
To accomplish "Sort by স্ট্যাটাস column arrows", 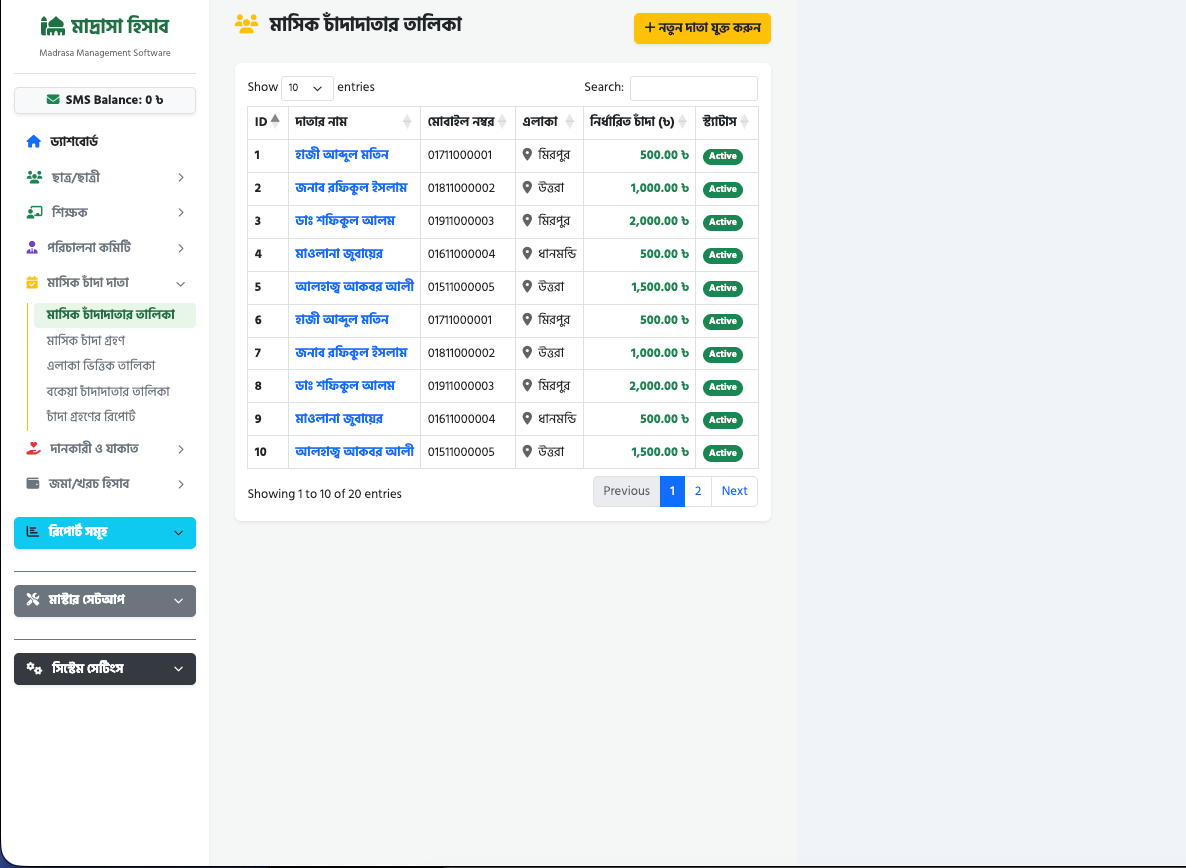I will [744, 122].
